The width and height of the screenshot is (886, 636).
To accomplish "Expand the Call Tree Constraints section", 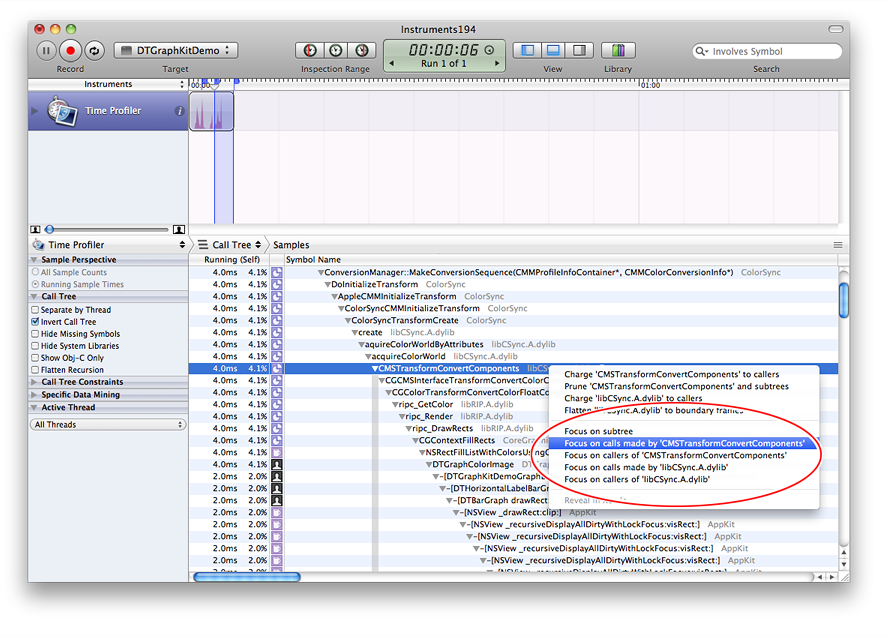I will 35,382.
